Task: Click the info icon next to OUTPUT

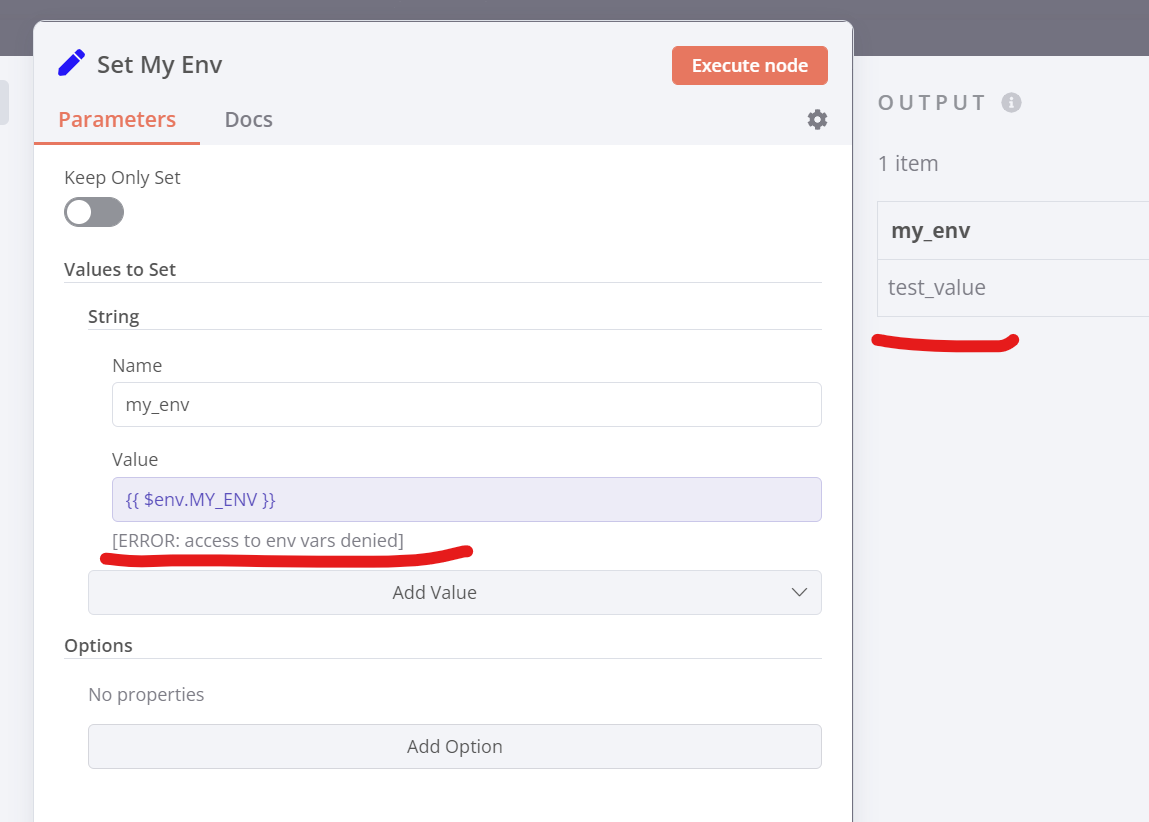Action: point(1011,102)
